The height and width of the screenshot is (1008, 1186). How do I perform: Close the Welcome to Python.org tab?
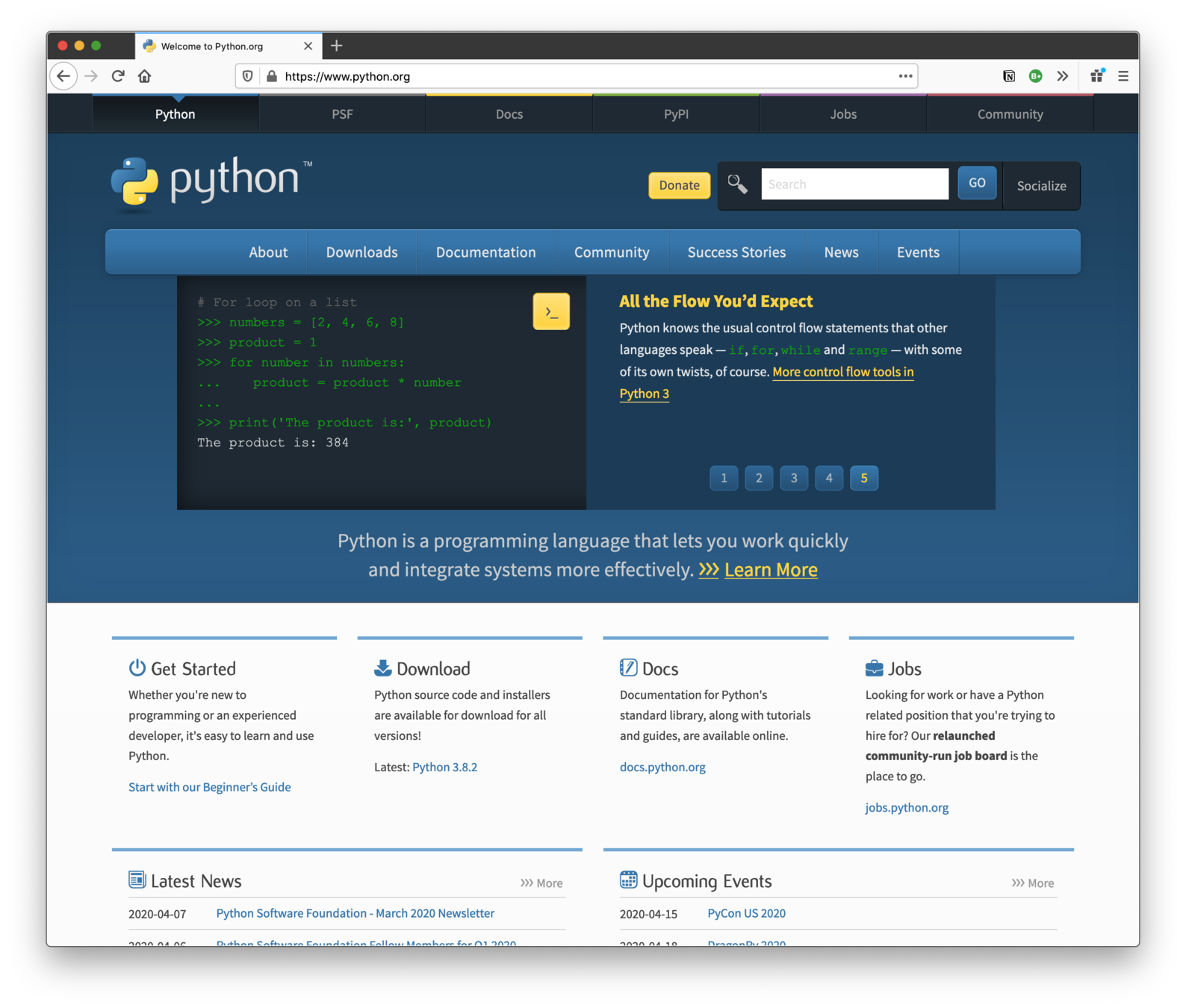[x=308, y=46]
